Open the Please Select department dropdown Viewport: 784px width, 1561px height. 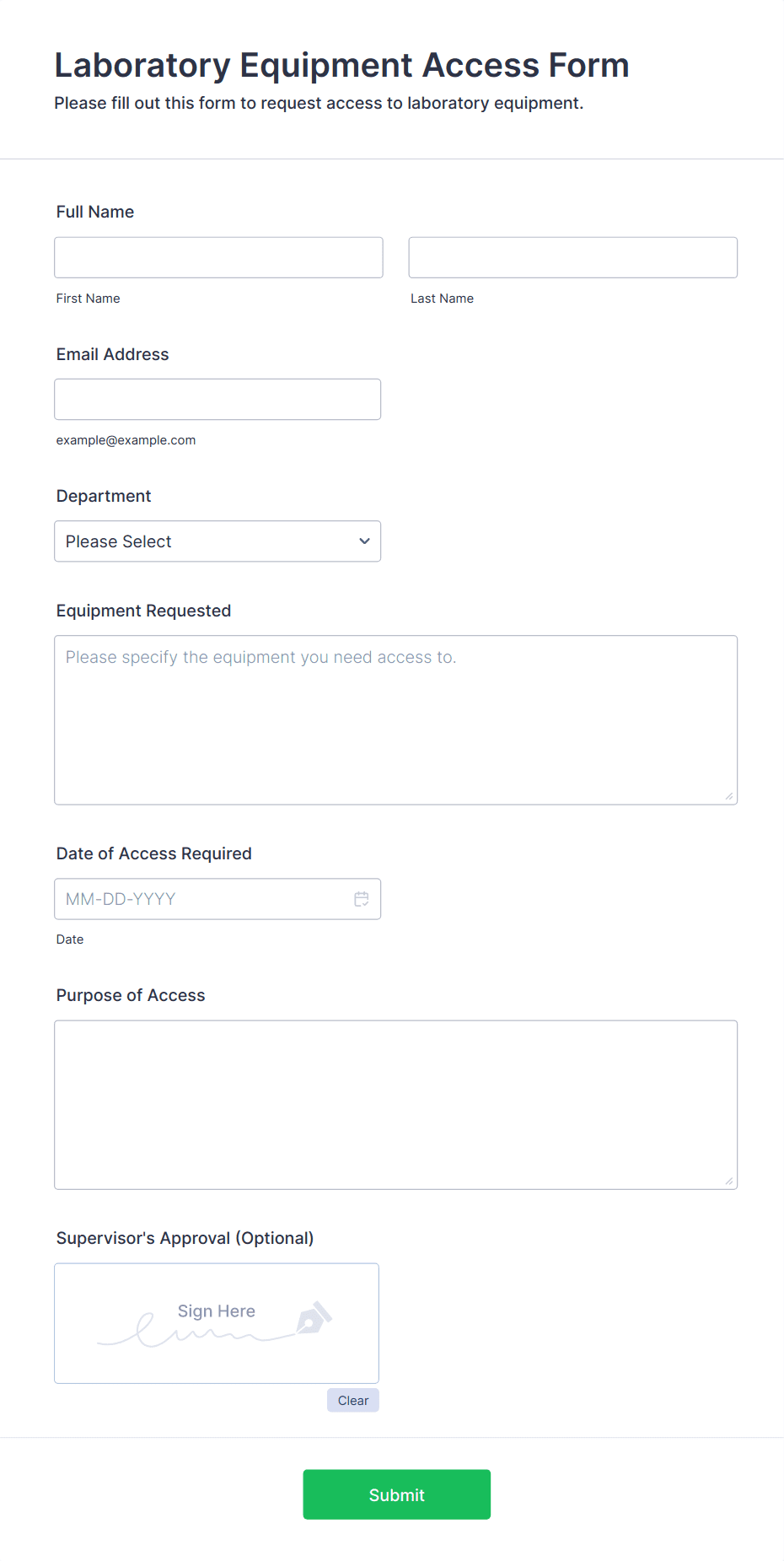(x=202, y=541)
